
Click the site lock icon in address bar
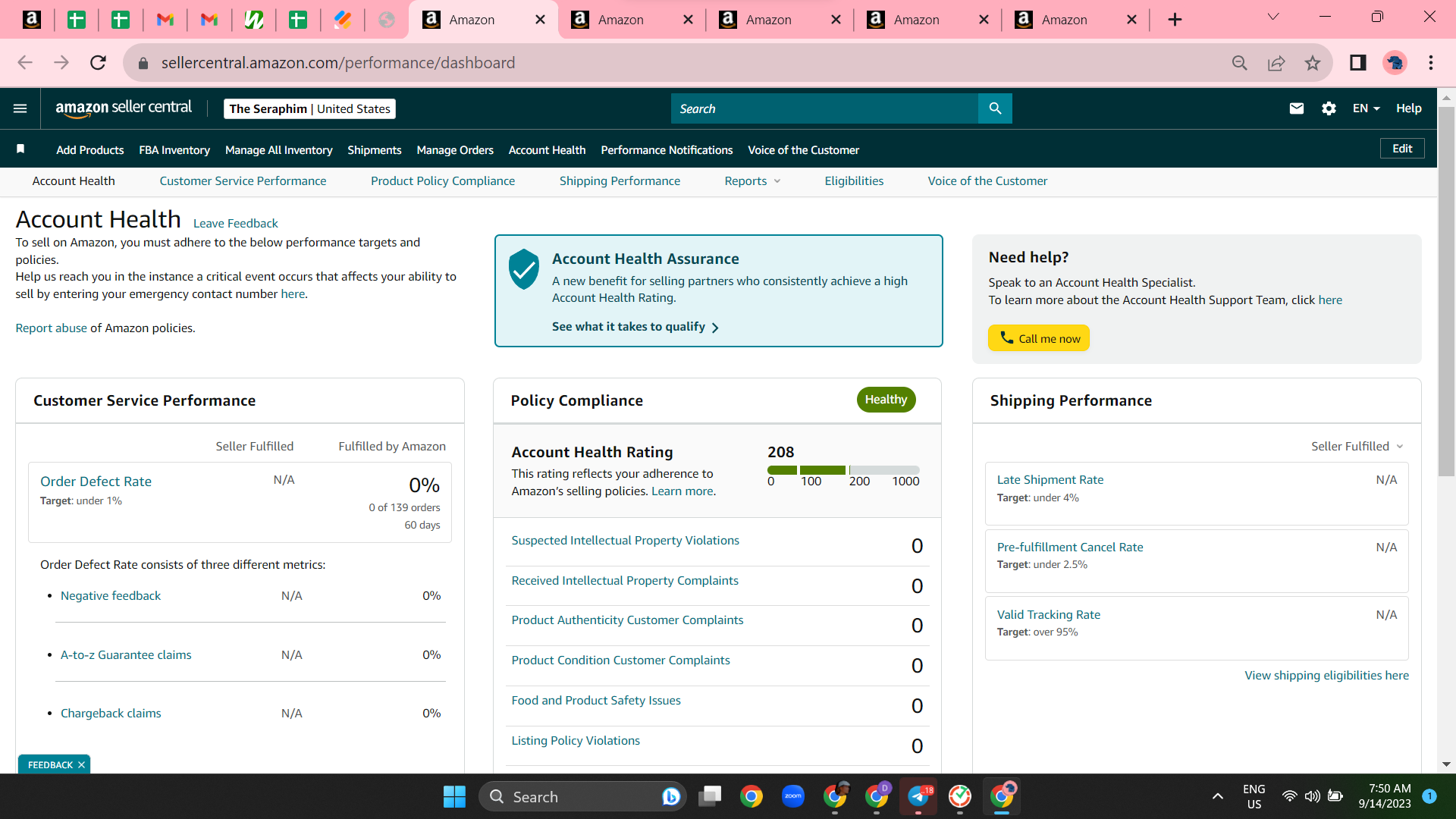point(143,63)
